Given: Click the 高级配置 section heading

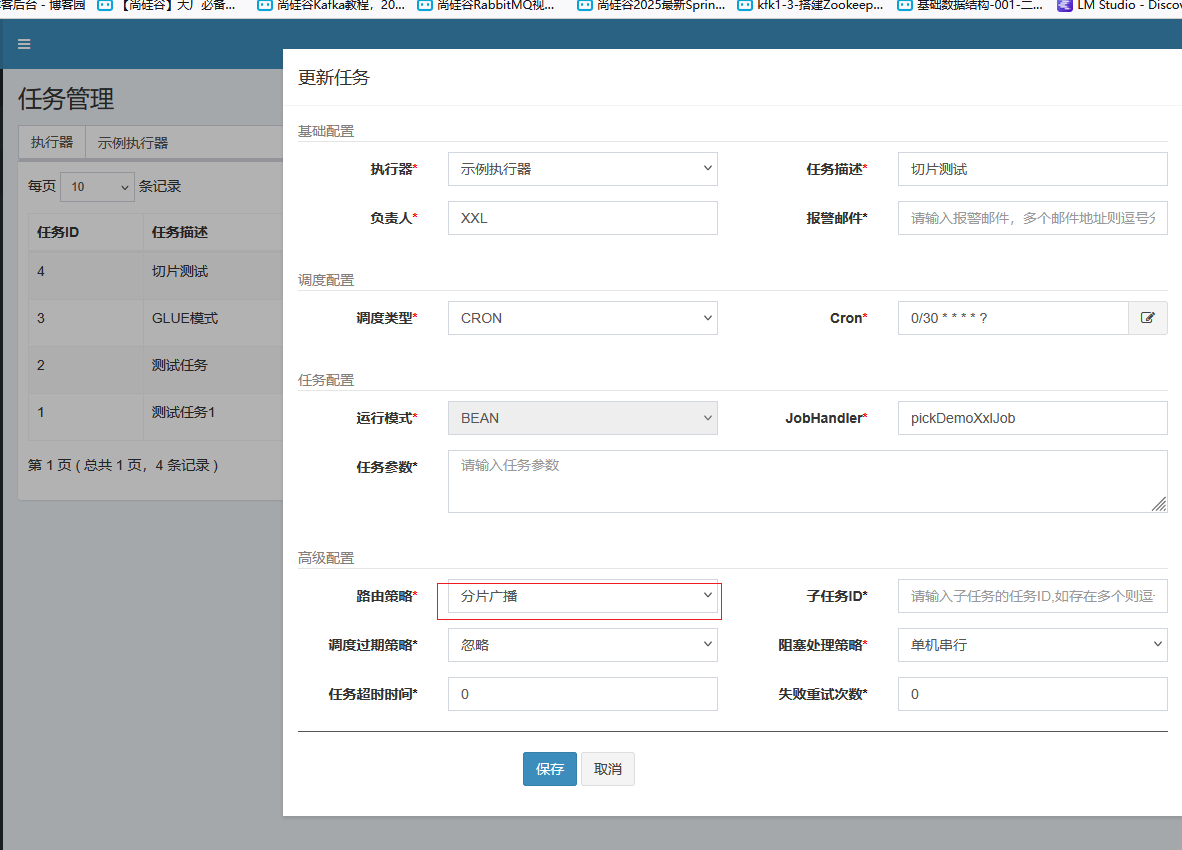Looking at the screenshot, I should tap(326, 558).
